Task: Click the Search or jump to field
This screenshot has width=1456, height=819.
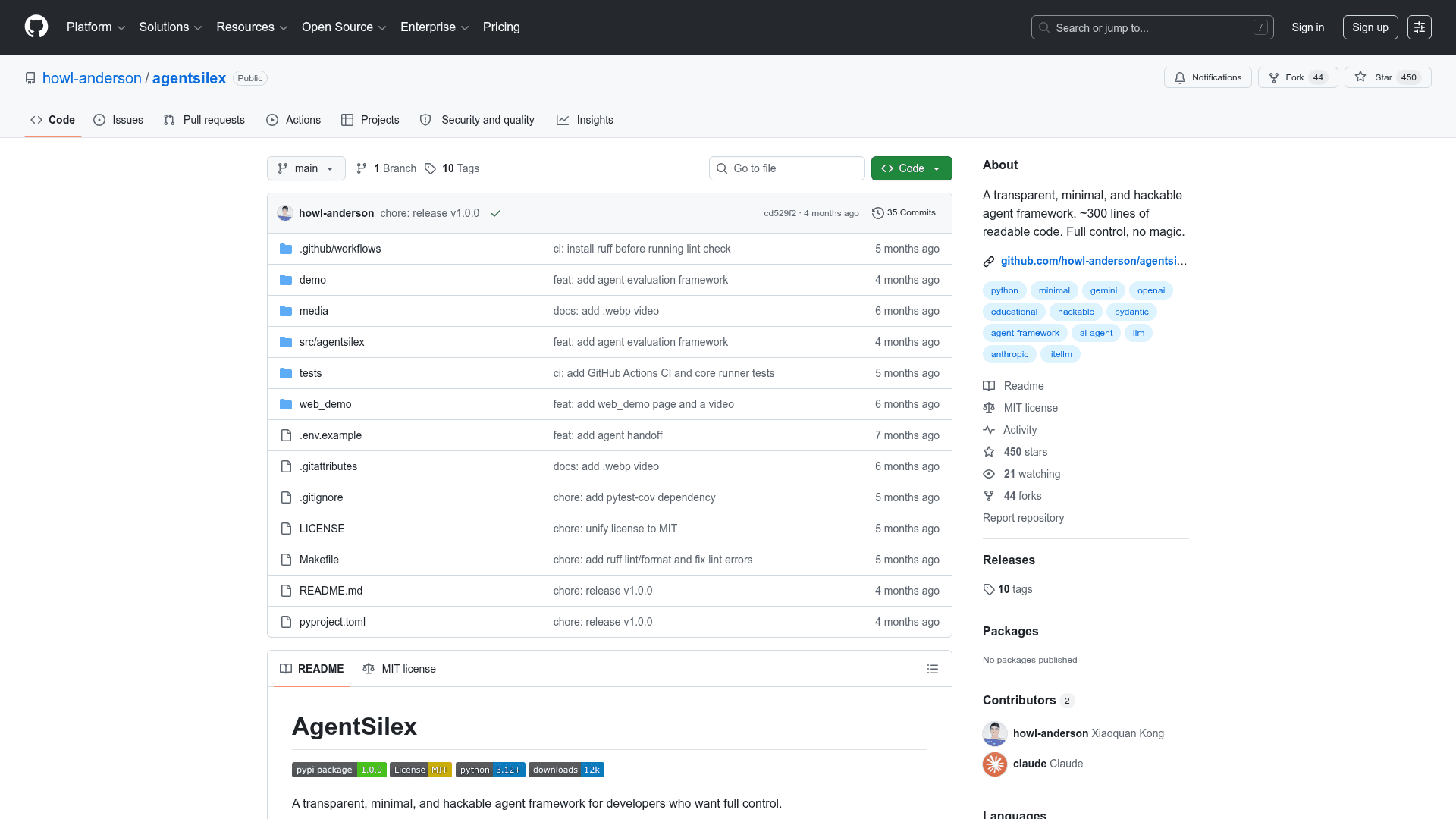Action: [x=1153, y=27]
